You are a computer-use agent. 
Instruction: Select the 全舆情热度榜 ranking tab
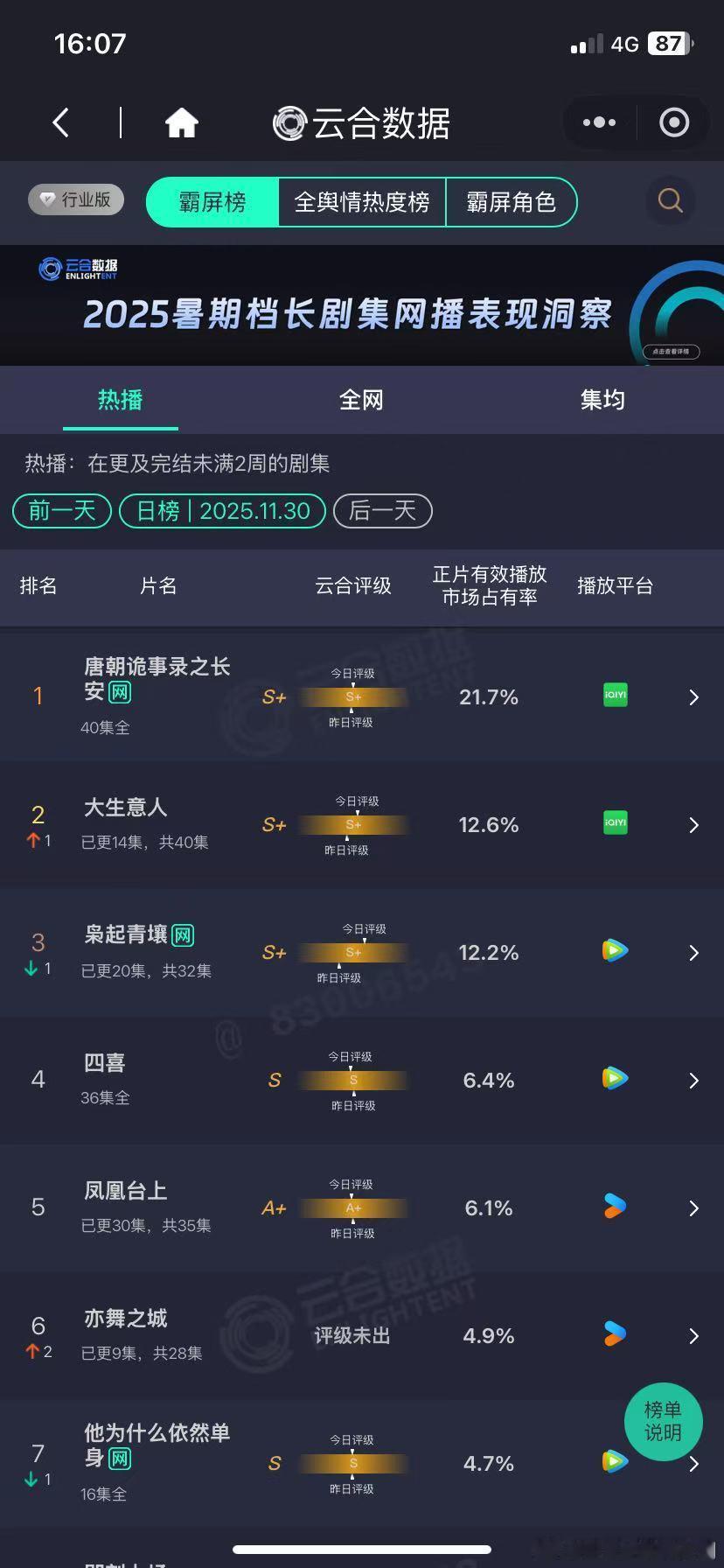[x=361, y=202]
